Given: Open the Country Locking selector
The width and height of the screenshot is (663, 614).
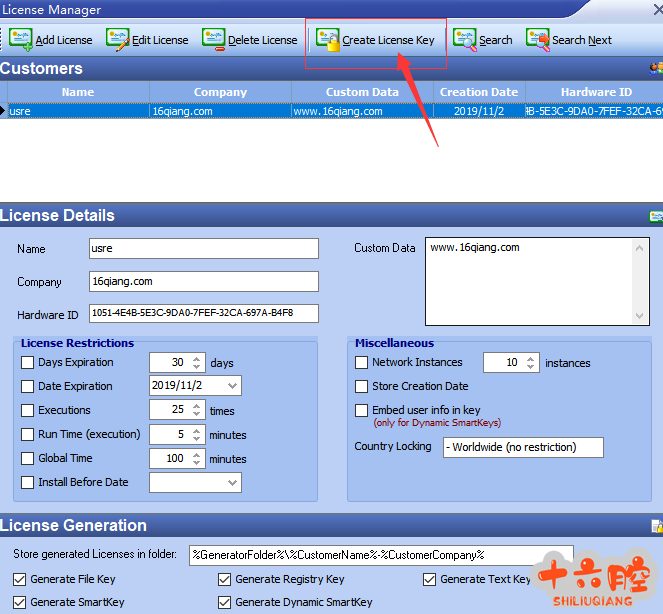Looking at the screenshot, I should click(x=522, y=447).
